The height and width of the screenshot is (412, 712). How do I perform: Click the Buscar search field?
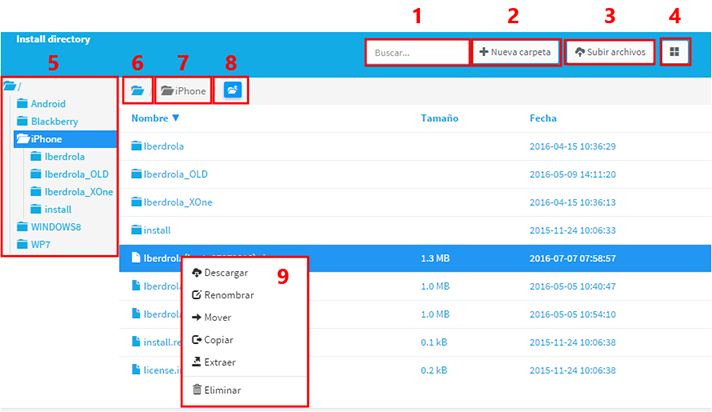[x=417, y=53]
